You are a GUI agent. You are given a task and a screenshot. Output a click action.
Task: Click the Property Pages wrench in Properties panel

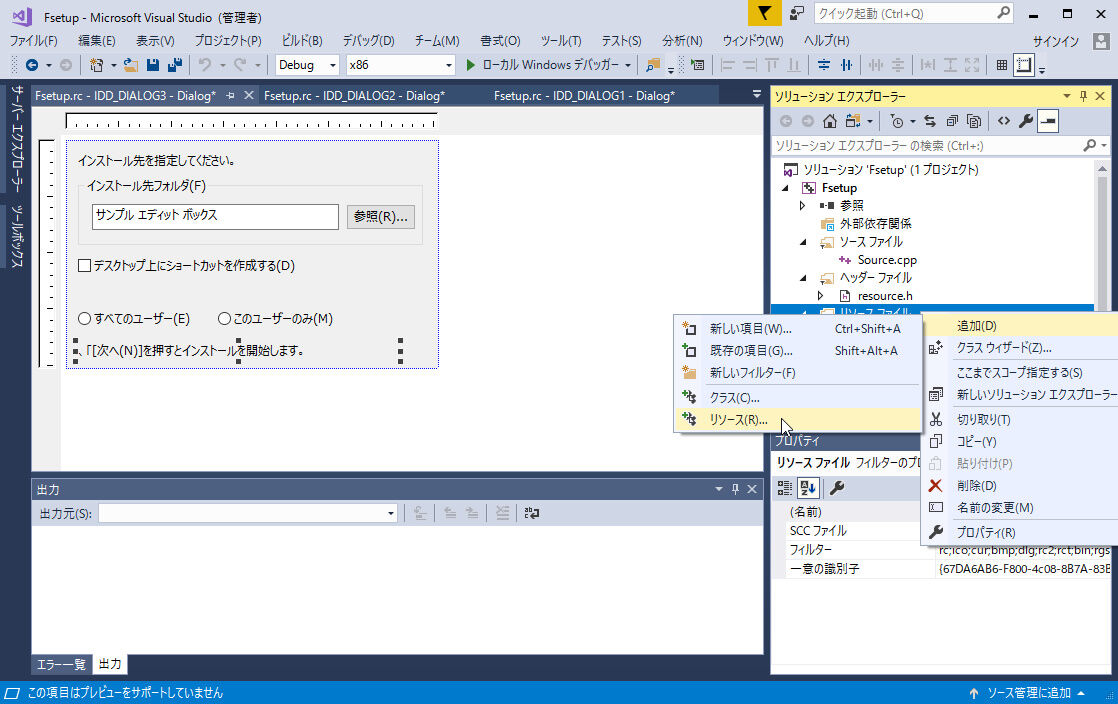coord(837,488)
